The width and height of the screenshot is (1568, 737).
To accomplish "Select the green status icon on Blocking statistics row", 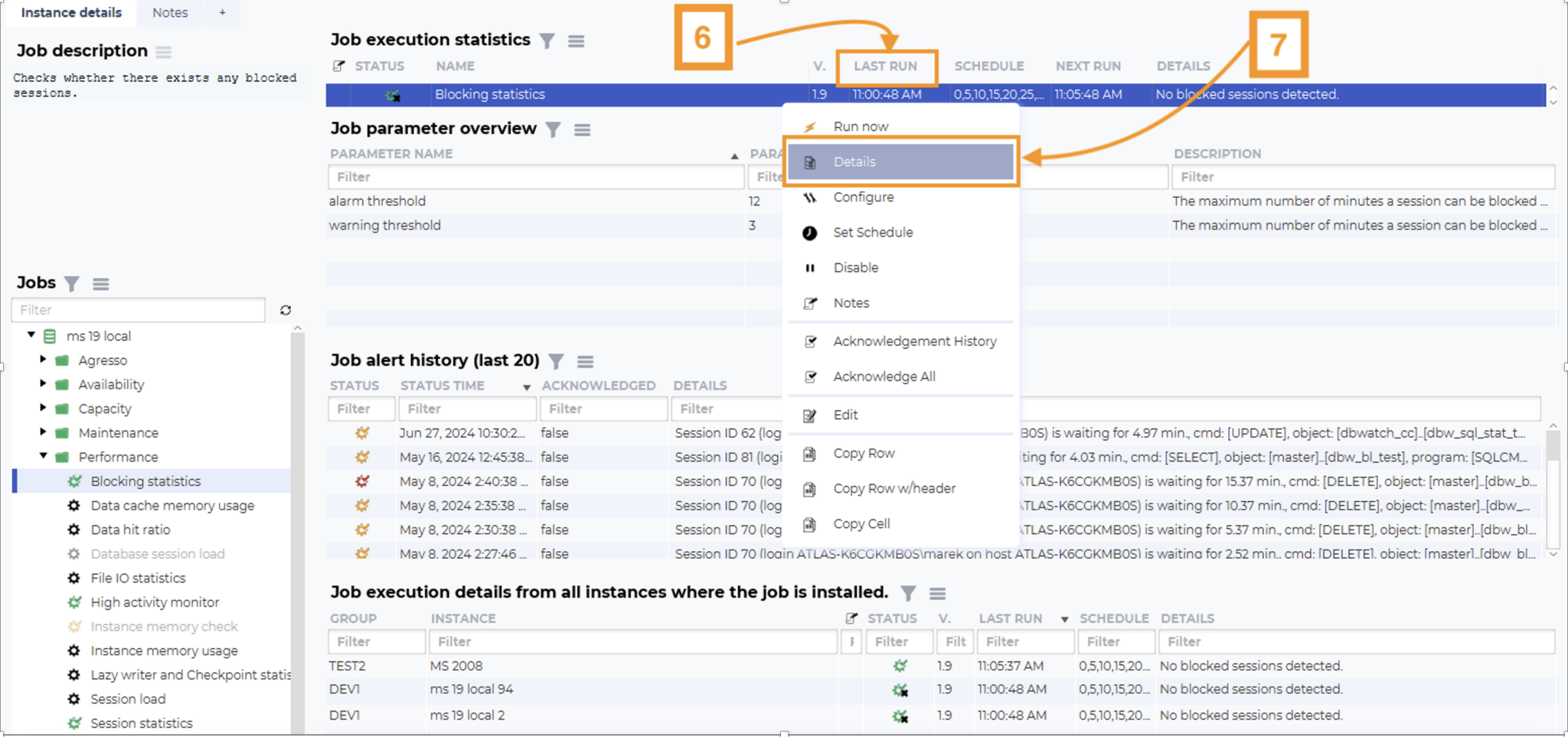I will pyautogui.click(x=394, y=94).
